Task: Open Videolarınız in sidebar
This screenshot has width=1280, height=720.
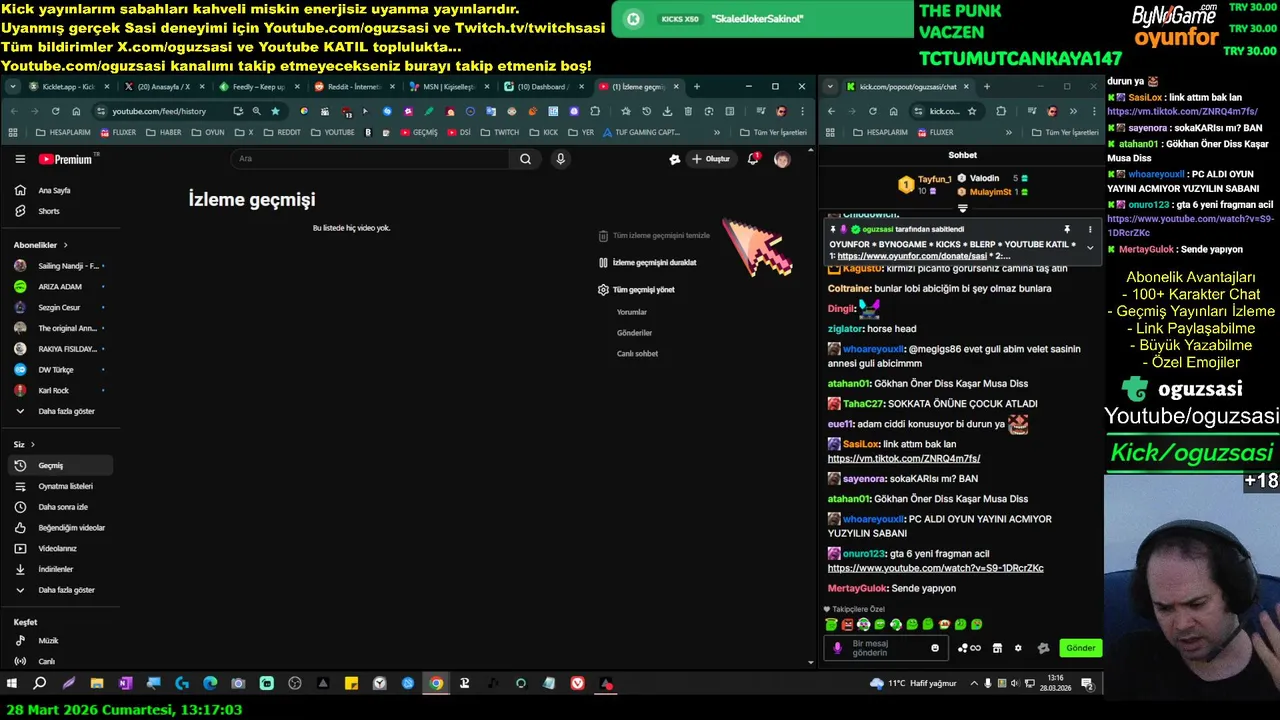Action: tap(60, 548)
